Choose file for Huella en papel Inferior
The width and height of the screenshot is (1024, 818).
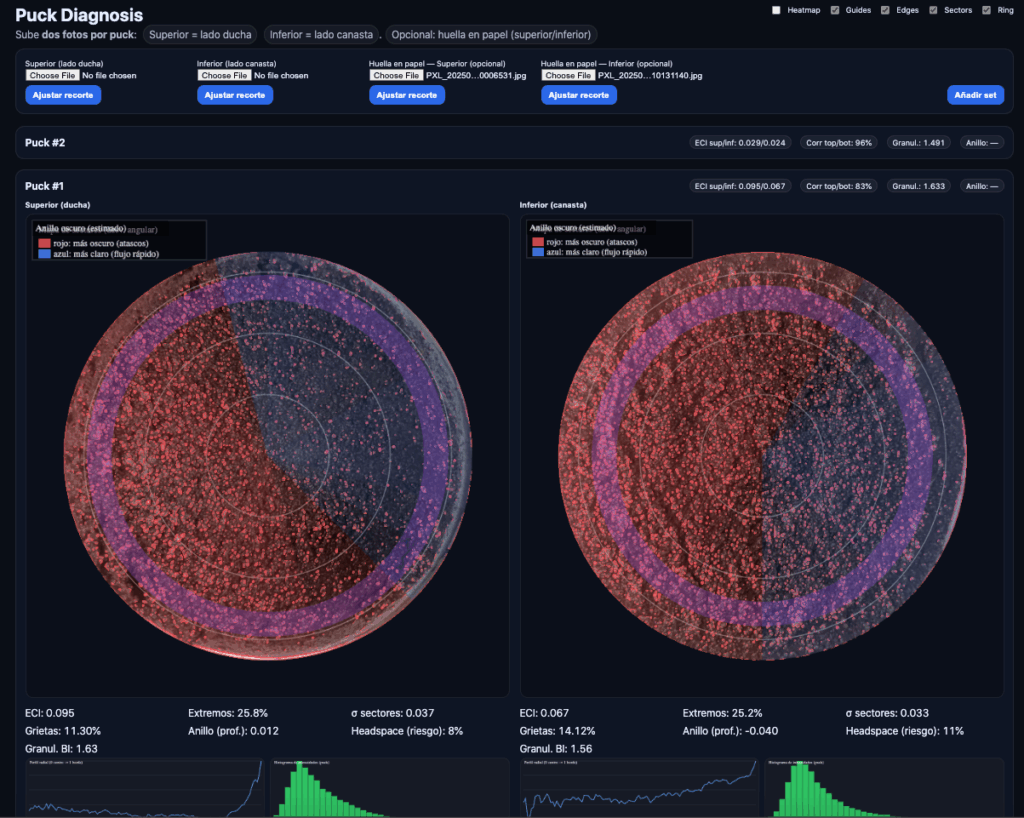568,75
